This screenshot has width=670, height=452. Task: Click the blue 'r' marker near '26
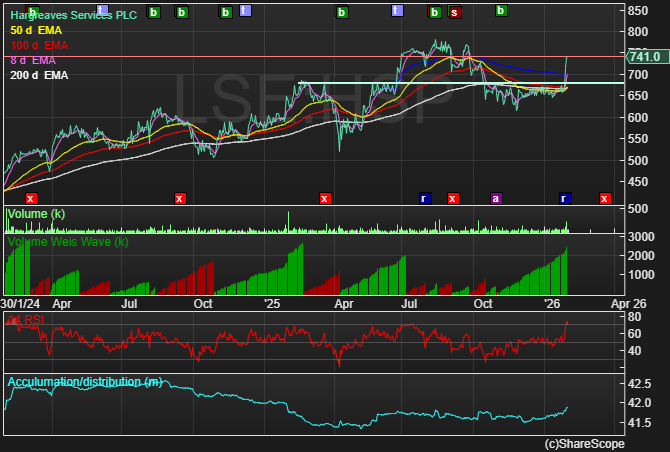click(565, 198)
